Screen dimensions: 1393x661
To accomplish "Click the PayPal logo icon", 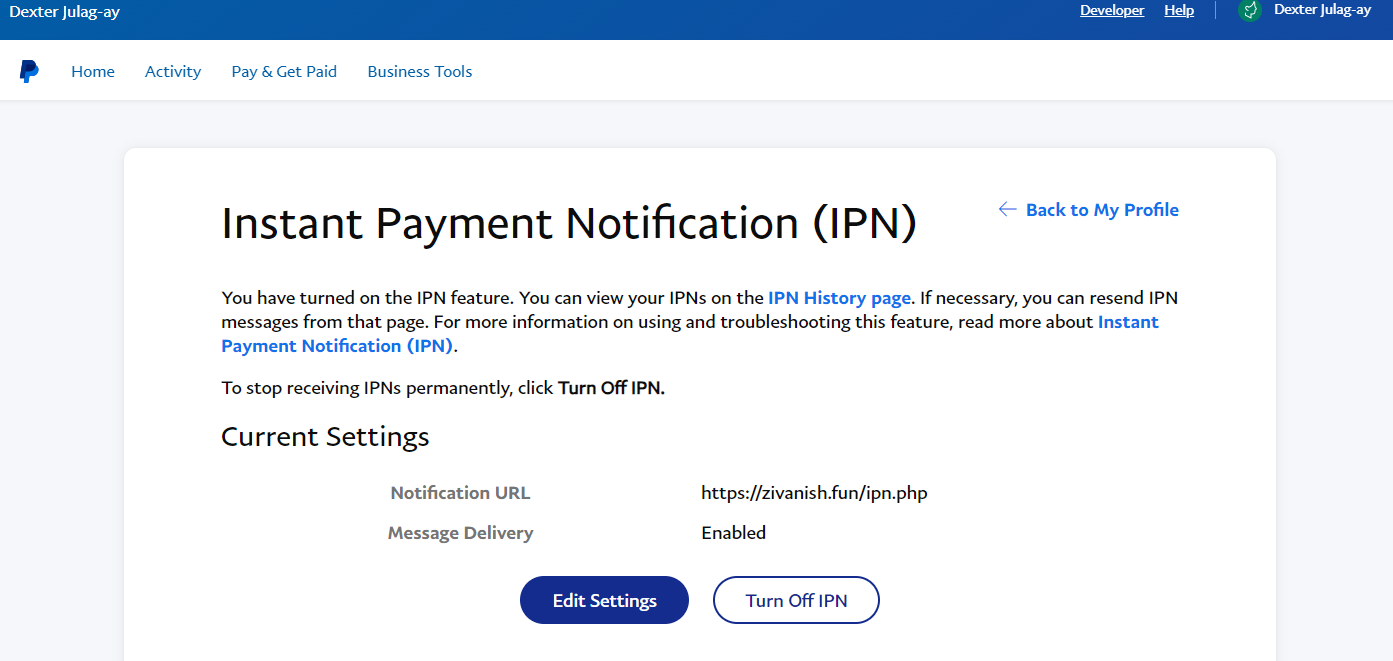I will coord(29,71).
